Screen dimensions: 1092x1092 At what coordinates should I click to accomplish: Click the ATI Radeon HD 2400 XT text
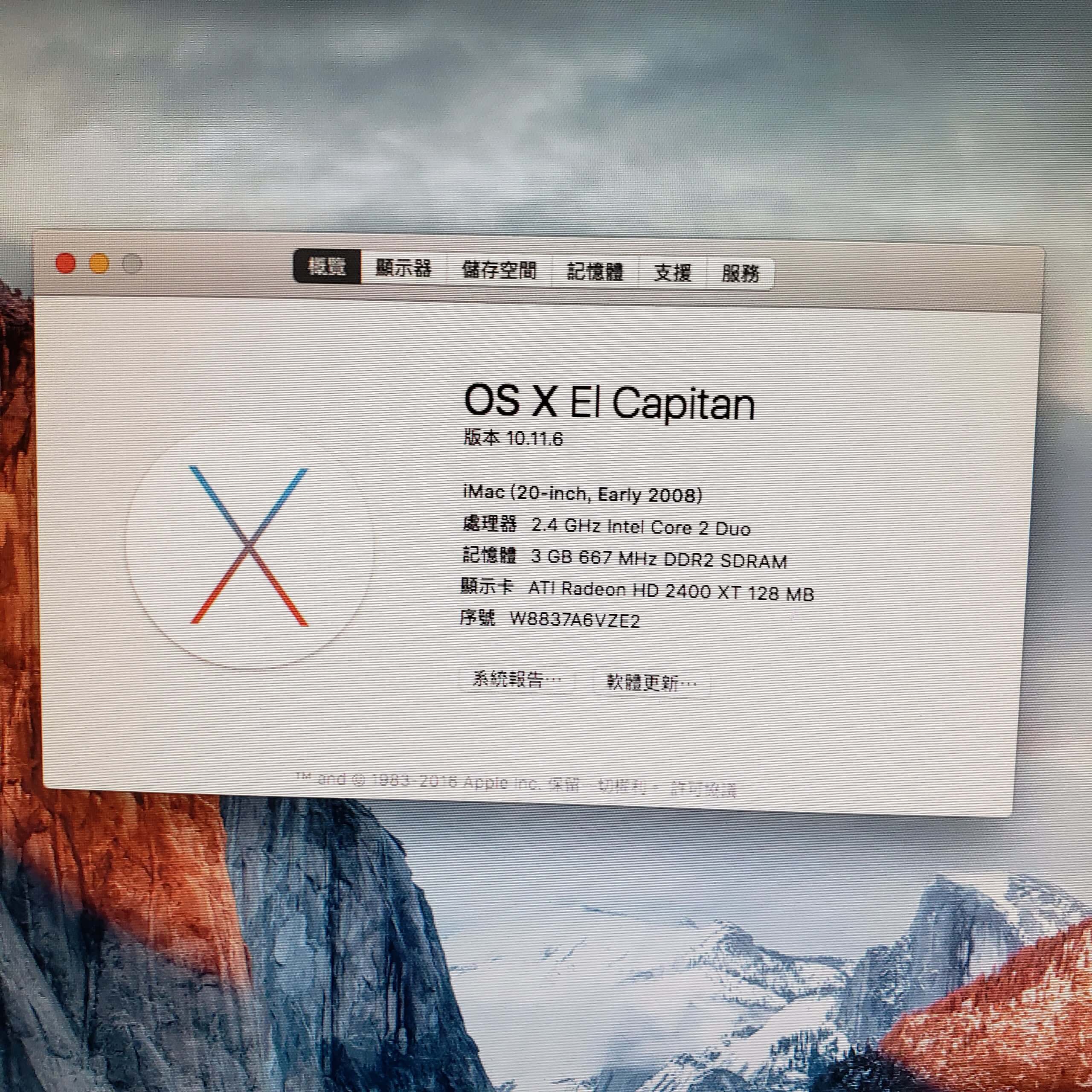pyautogui.click(x=671, y=592)
